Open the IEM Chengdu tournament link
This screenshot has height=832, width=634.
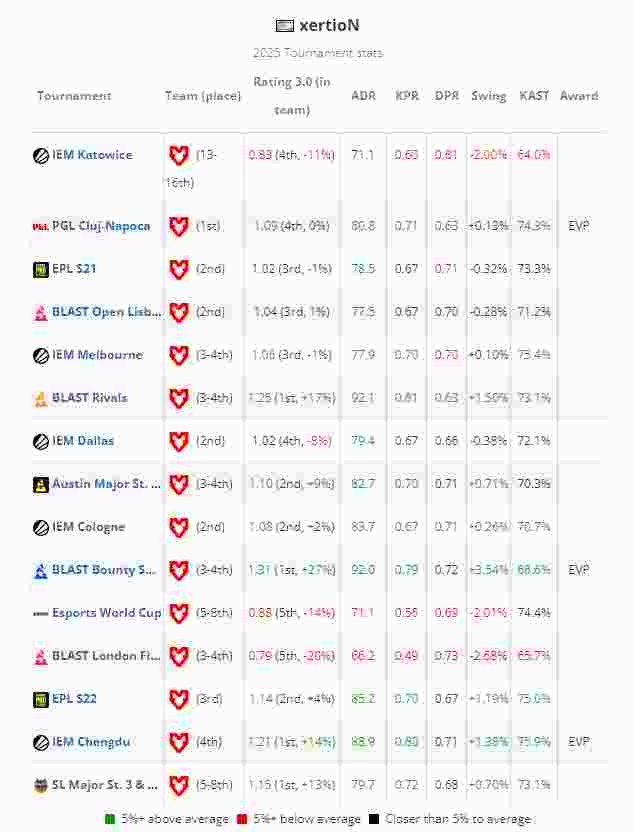pyautogui.click(x=91, y=742)
